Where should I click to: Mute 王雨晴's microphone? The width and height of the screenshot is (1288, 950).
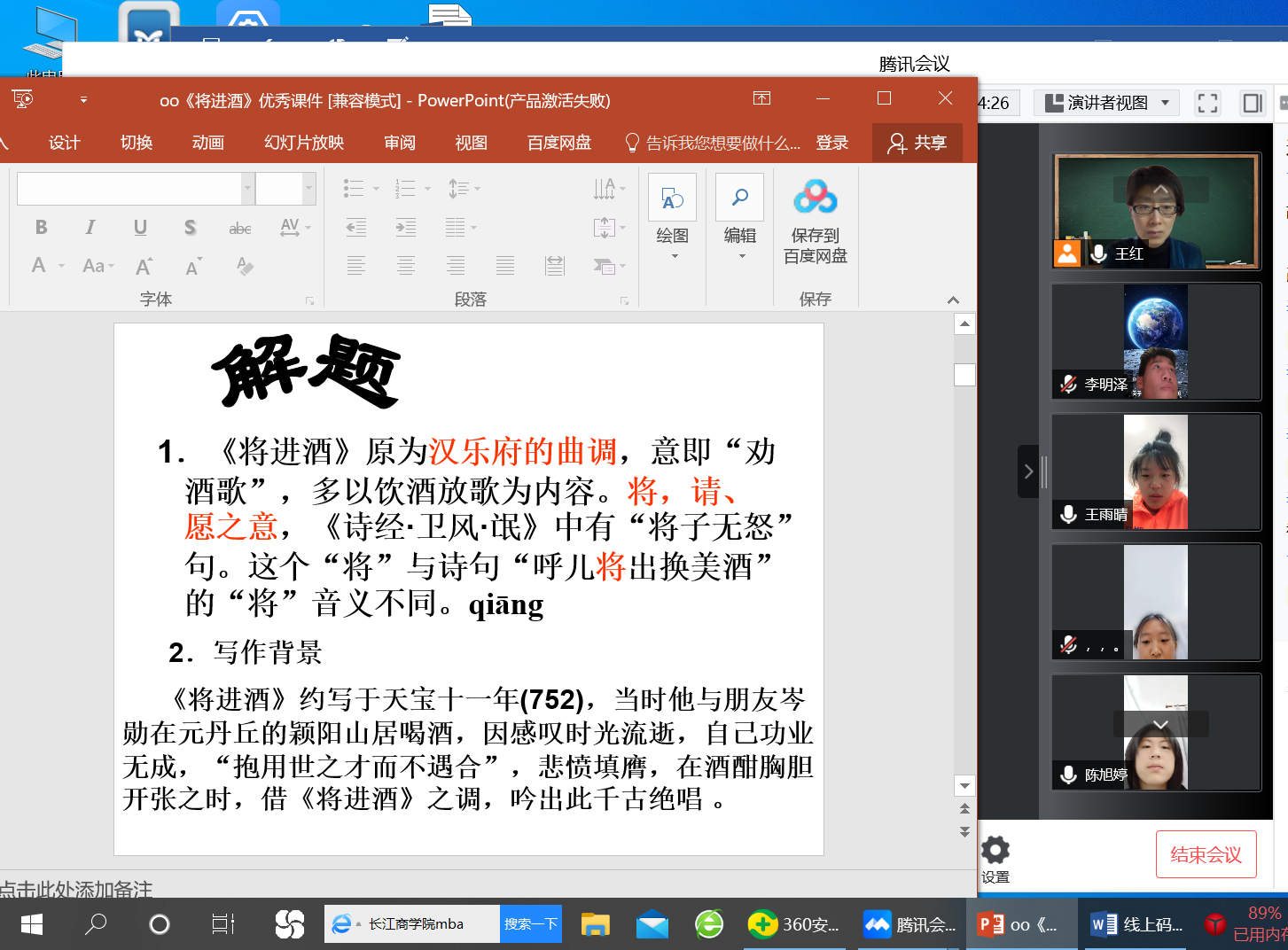tap(1067, 514)
